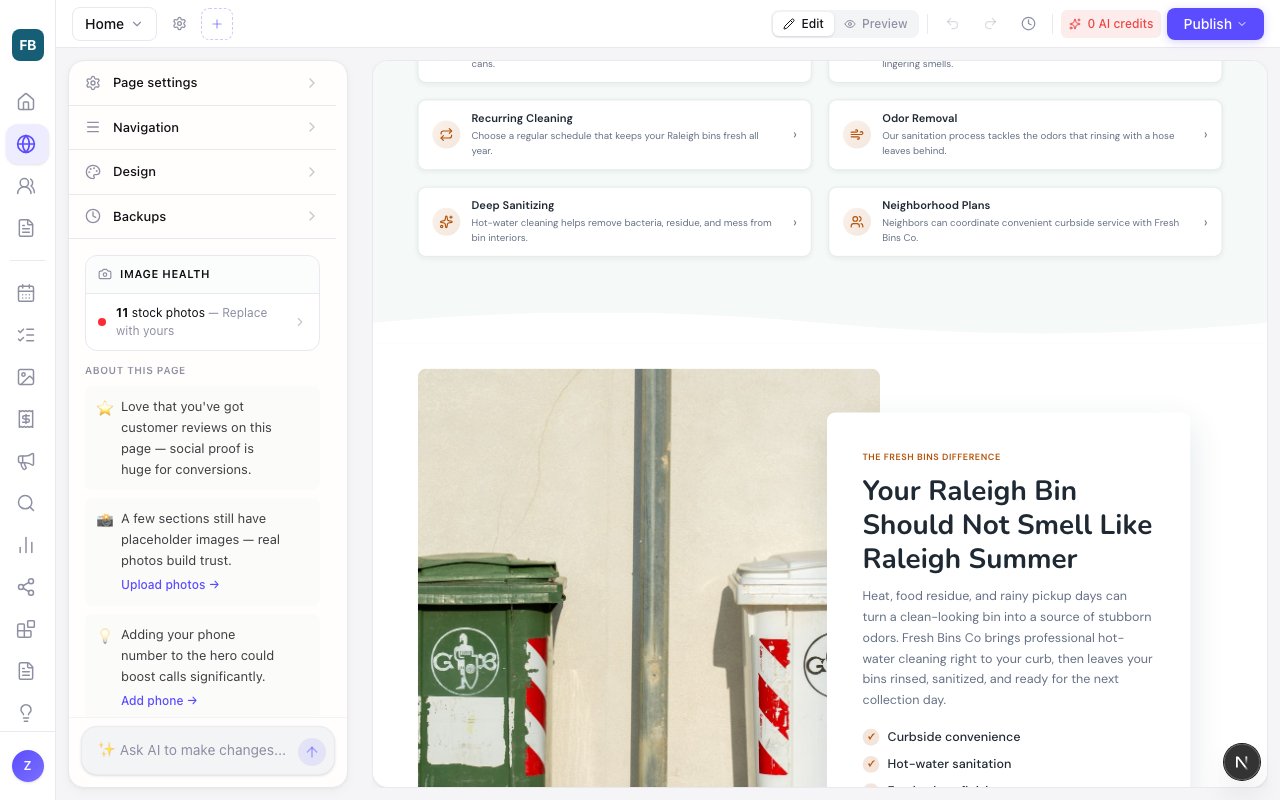Select the trash bins photo on canvas

[x=622, y=578]
